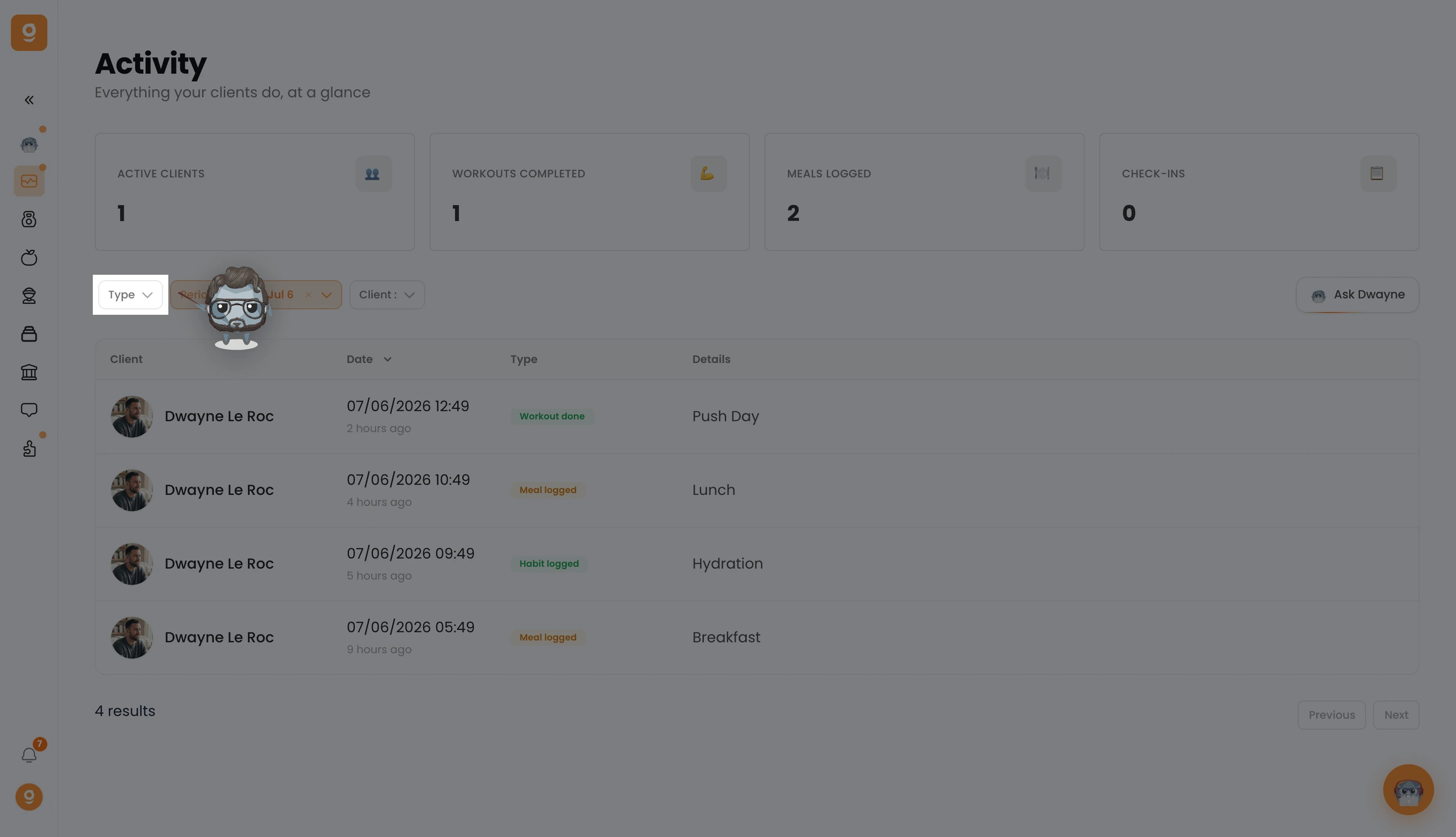Open the apple nutrition icon in sidebar
Viewport: 1456px width, 837px height.
tap(29, 258)
